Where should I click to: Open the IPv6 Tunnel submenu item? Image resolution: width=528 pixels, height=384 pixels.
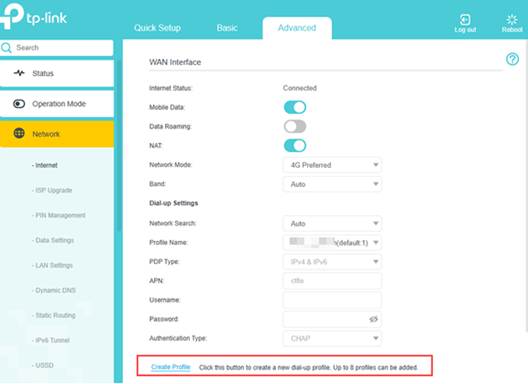pos(51,340)
